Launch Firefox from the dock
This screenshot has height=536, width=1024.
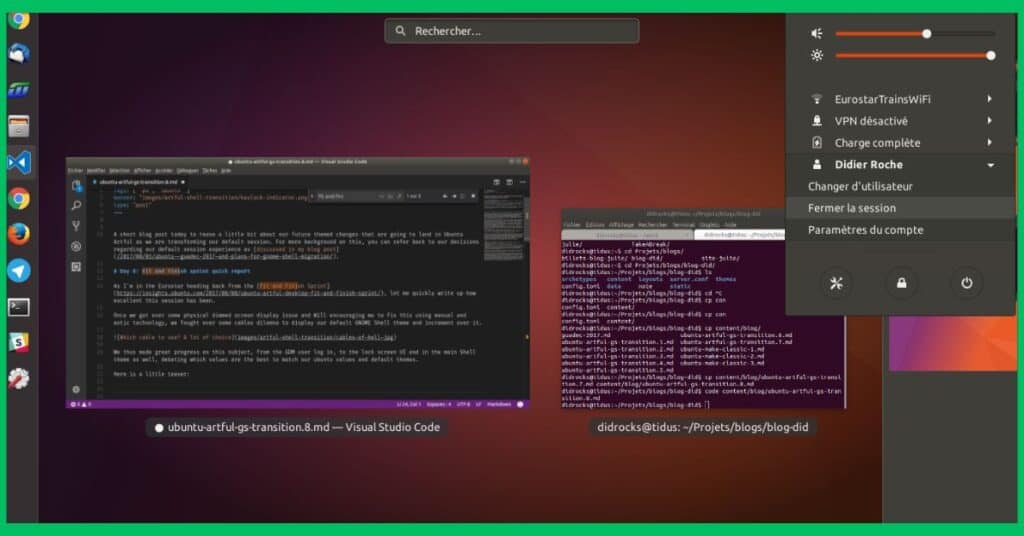[19, 234]
